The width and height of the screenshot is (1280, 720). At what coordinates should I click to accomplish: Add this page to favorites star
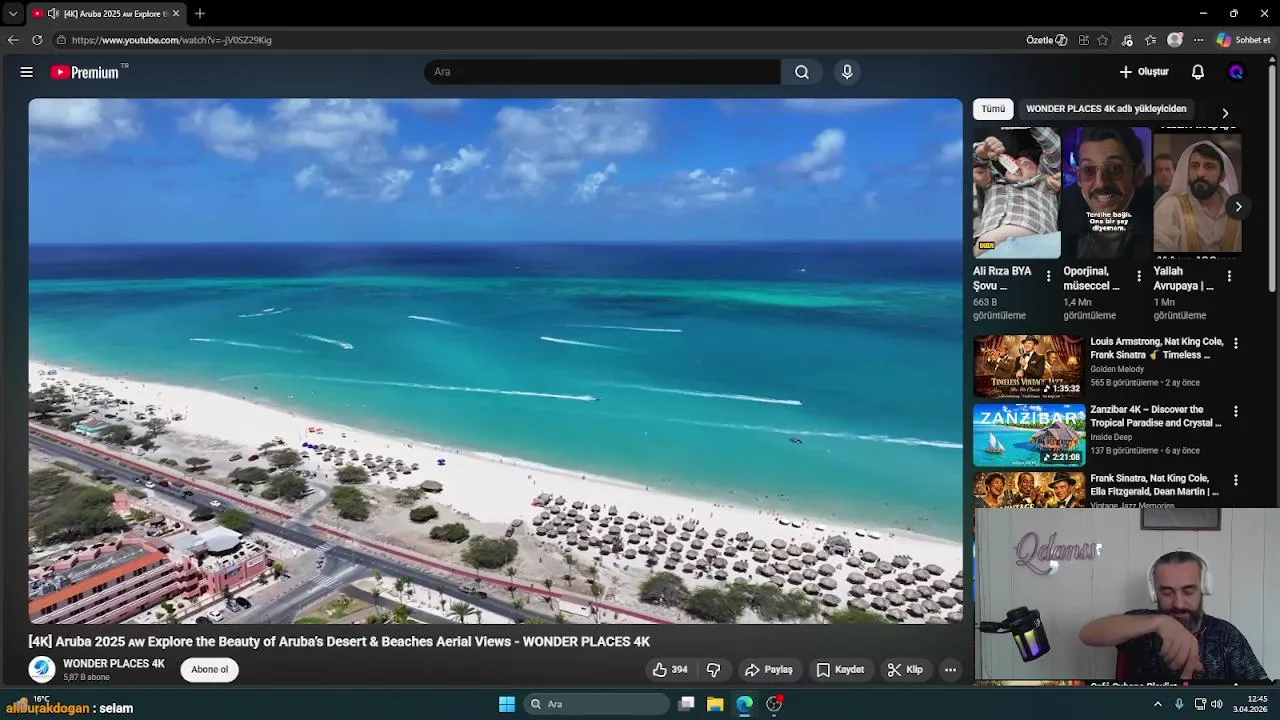(x=1103, y=40)
